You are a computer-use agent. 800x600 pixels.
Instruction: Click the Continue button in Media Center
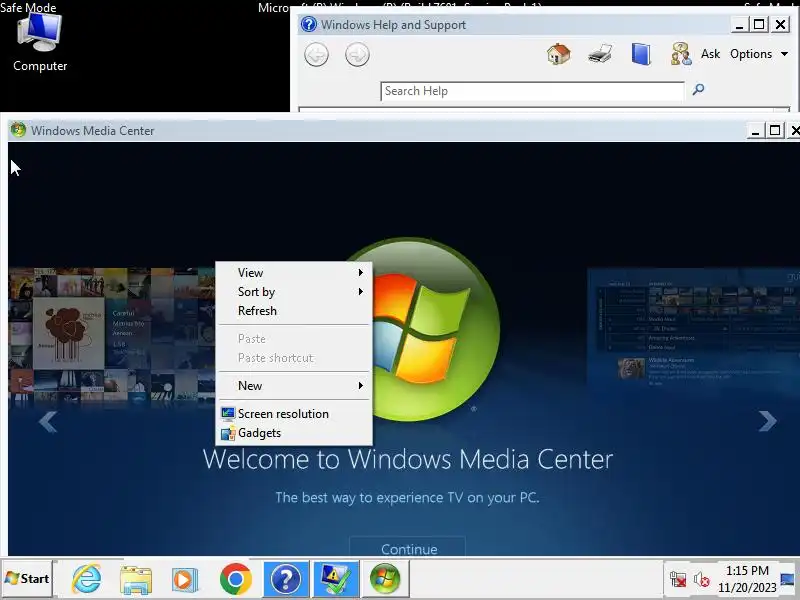tap(408, 548)
